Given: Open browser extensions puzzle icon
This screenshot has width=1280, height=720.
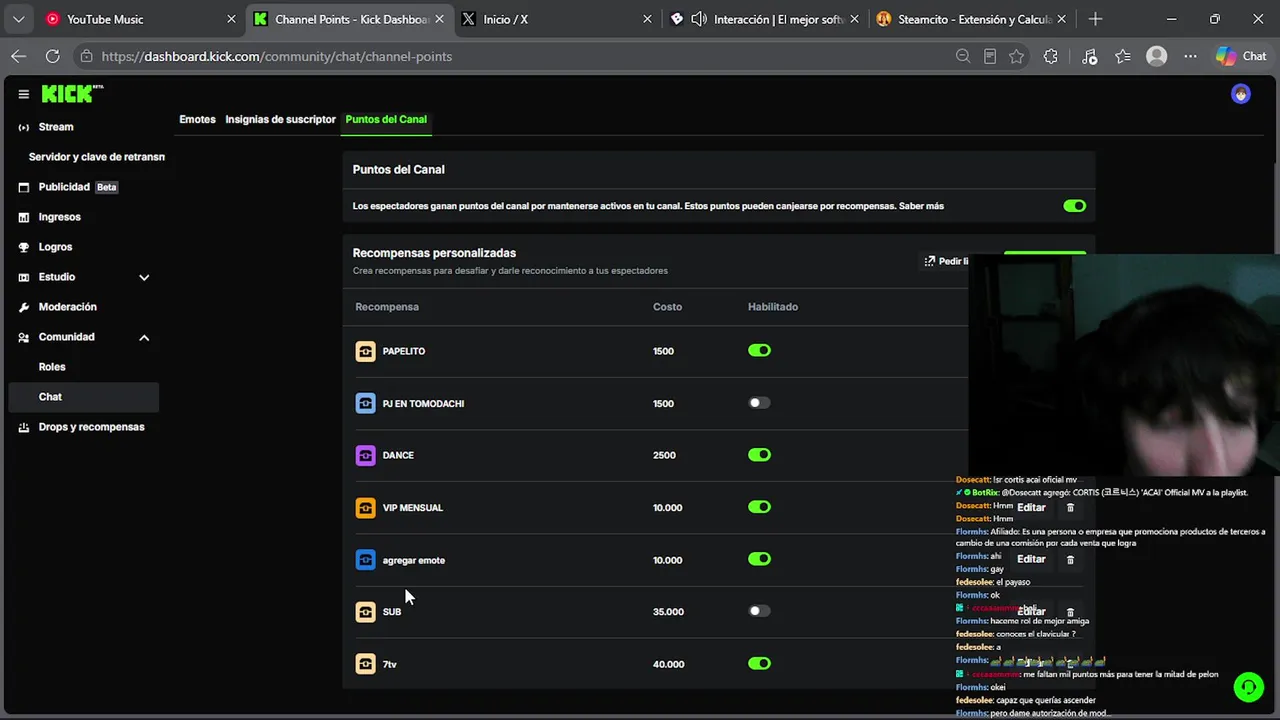Looking at the screenshot, I should (x=1050, y=56).
